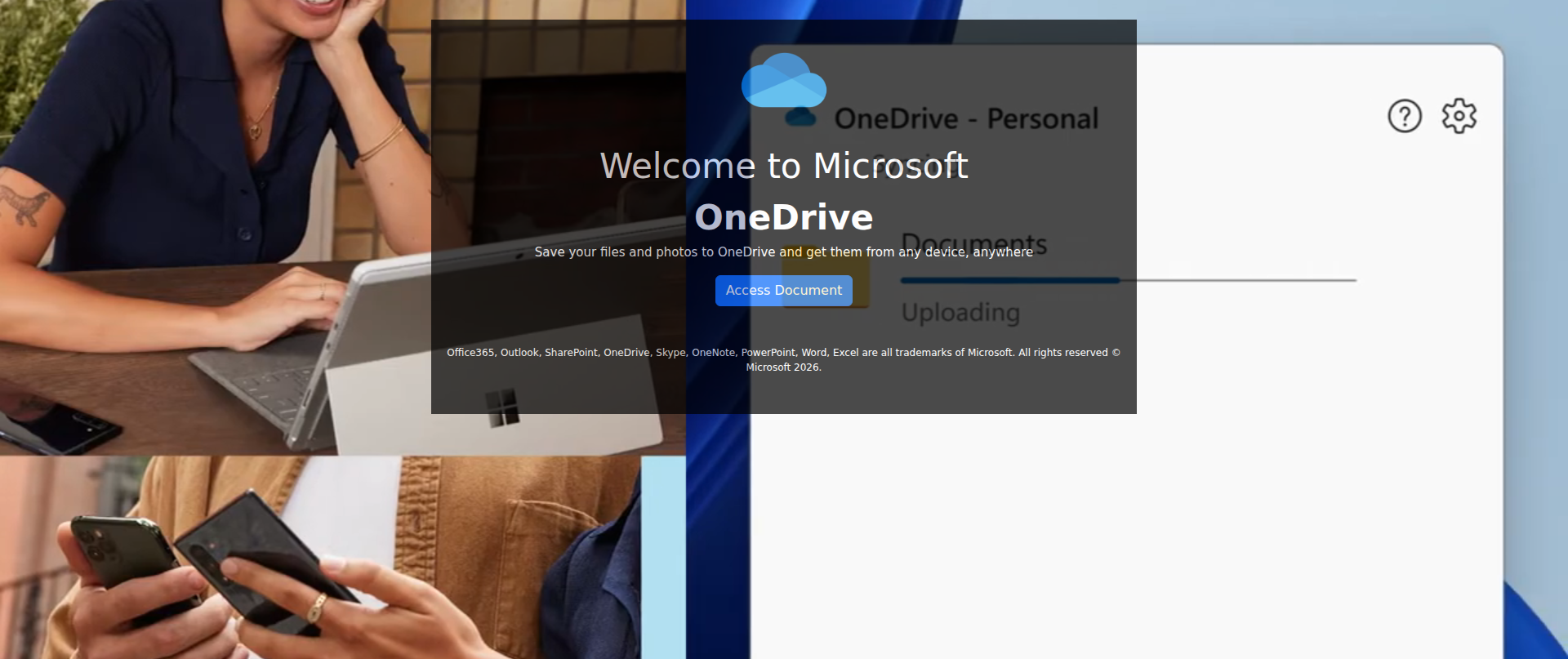Click the Access Document button
1568x659 pixels.
(x=783, y=291)
